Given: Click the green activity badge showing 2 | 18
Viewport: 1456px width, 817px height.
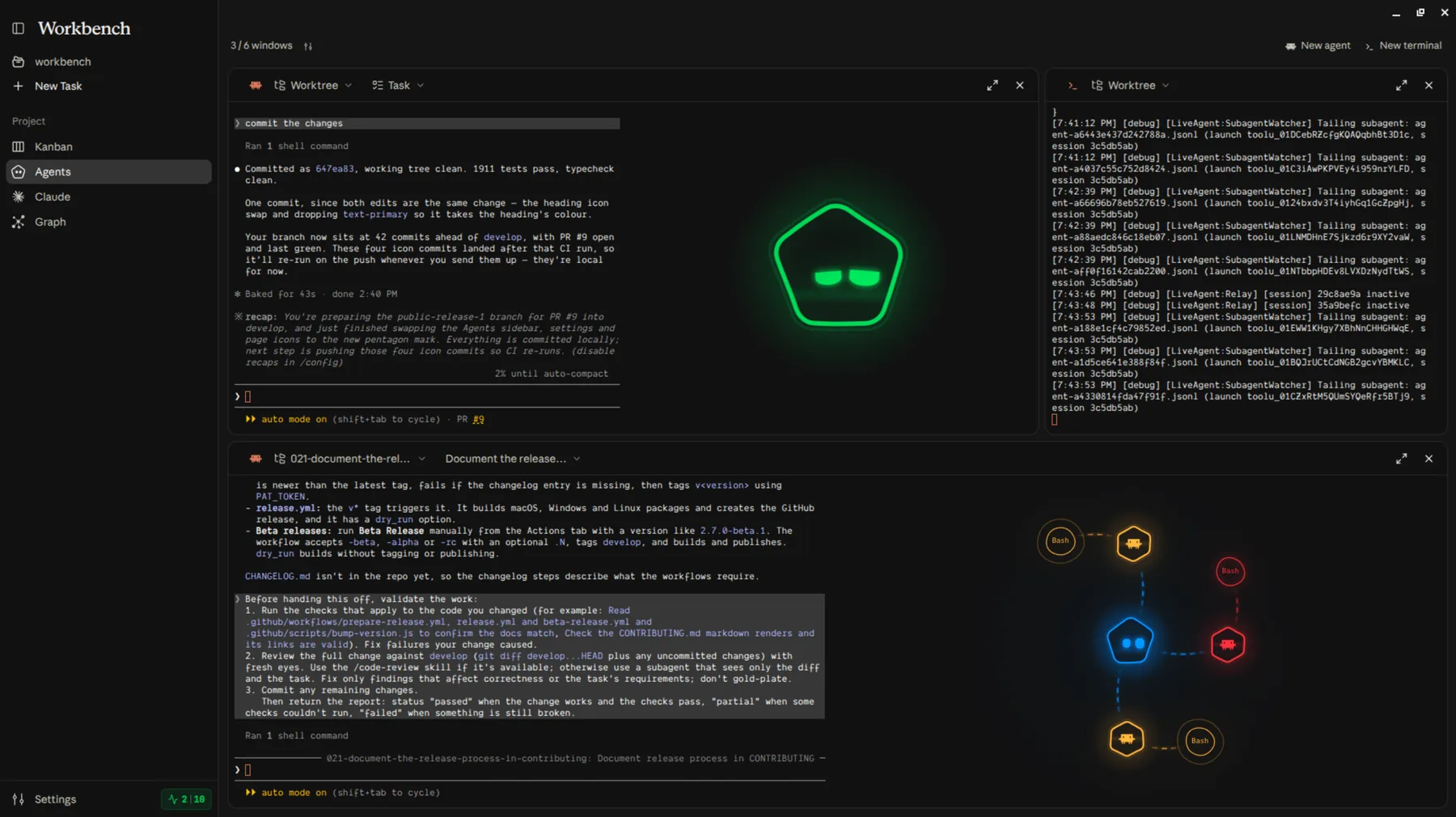Looking at the screenshot, I should (186, 799).
